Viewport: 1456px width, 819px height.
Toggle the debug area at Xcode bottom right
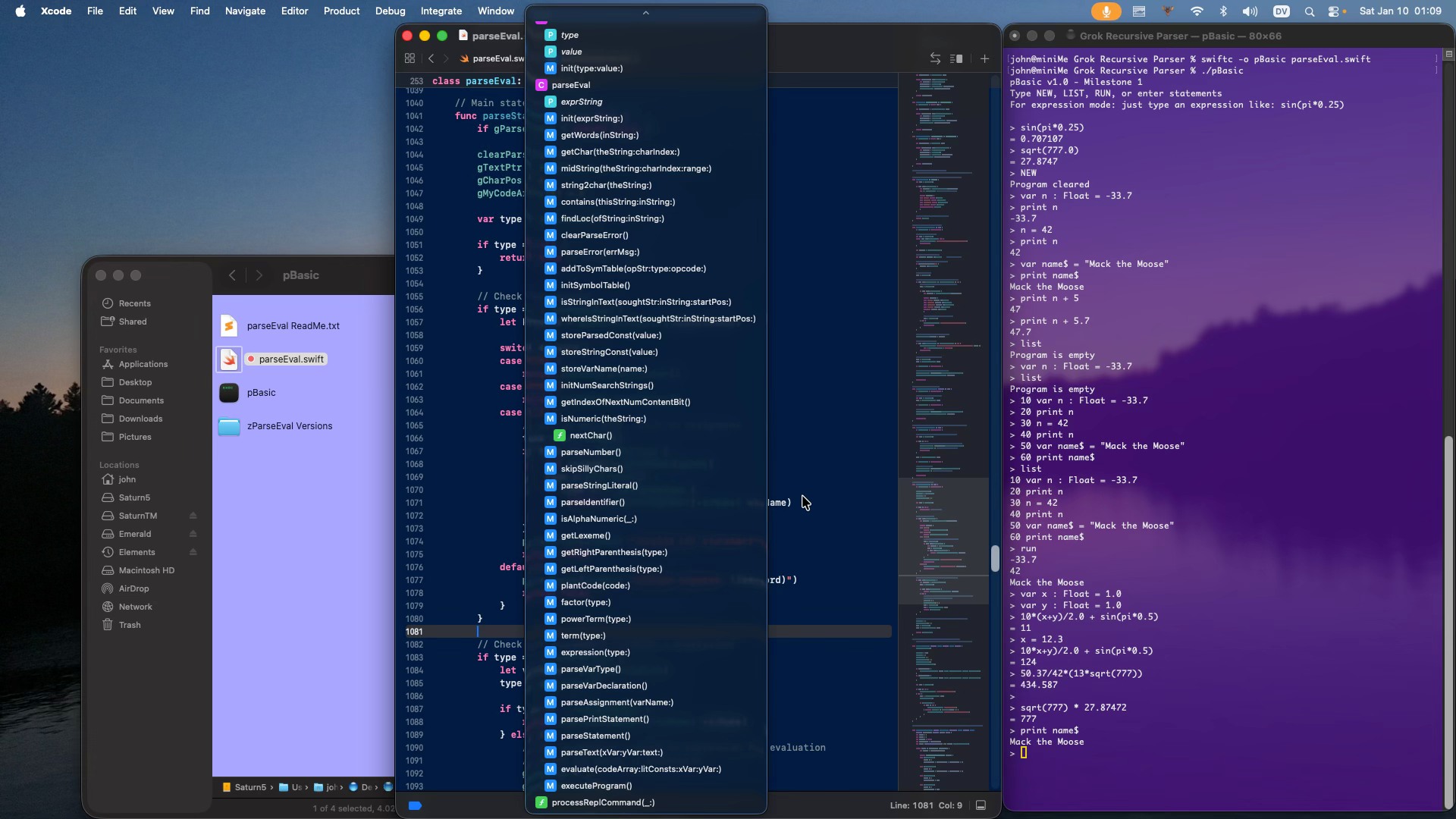[981, 805]
